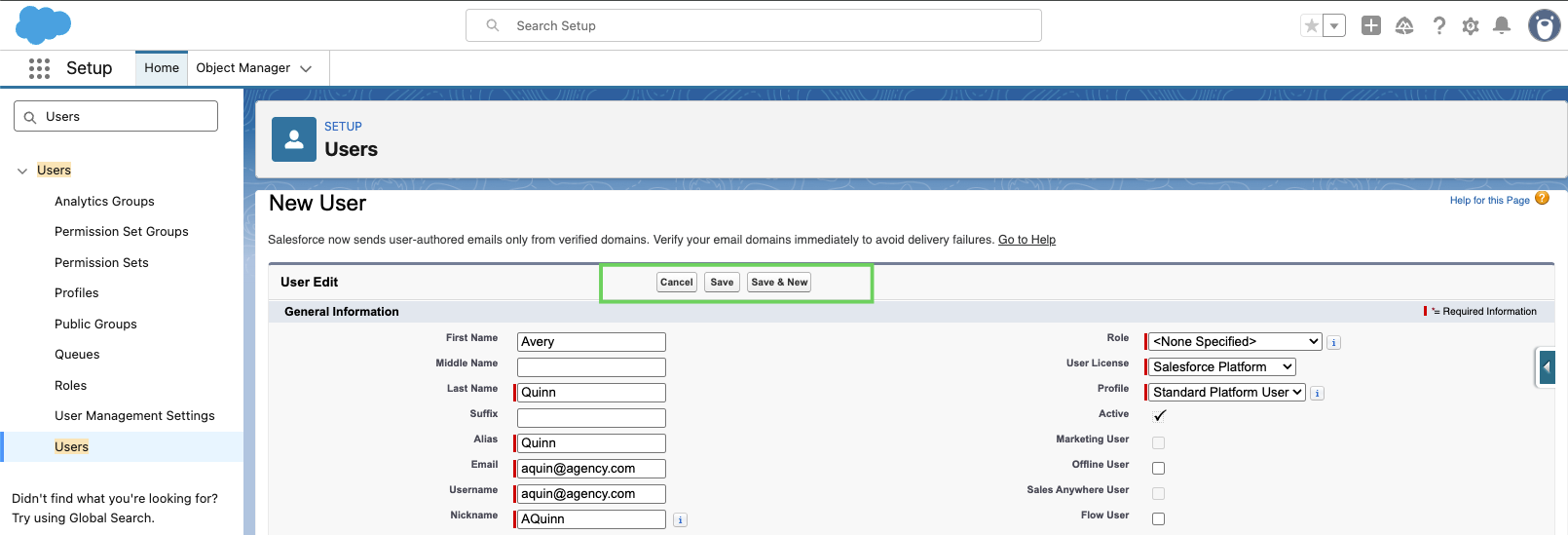Click the info icon beside Nickname
The image size is (1568, 535).
pos(680,520)
